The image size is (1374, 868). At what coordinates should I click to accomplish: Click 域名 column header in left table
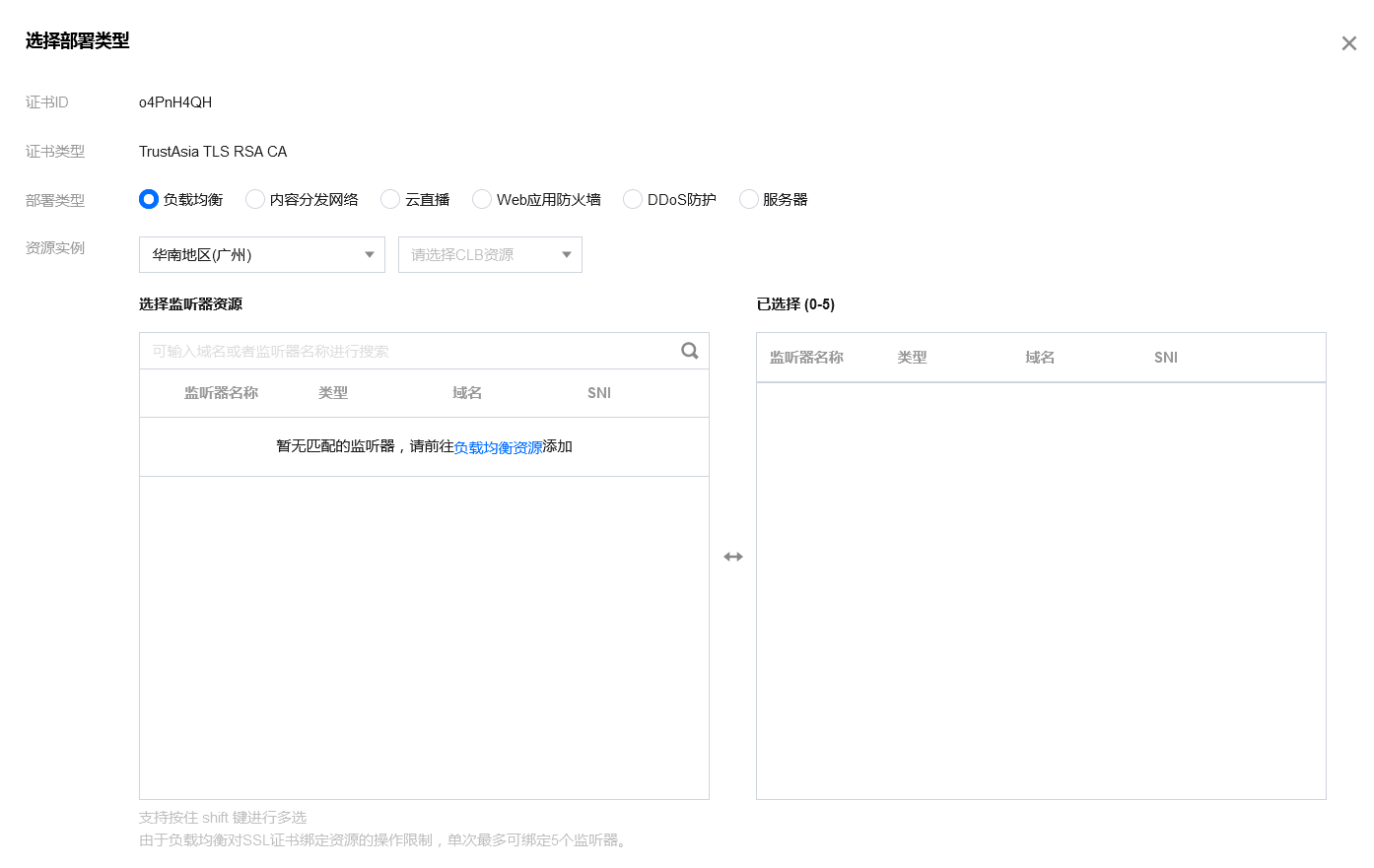467,393
